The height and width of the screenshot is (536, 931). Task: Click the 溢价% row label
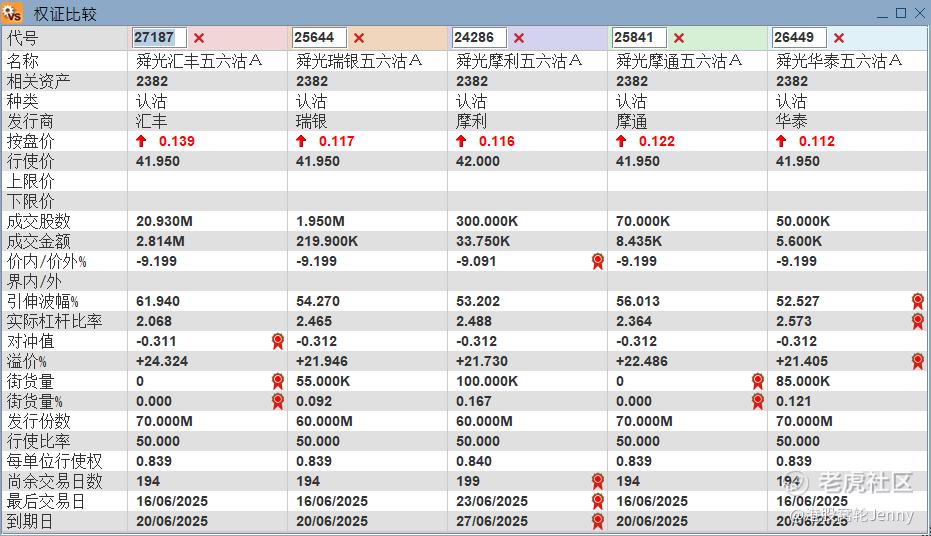coord(27,361)
